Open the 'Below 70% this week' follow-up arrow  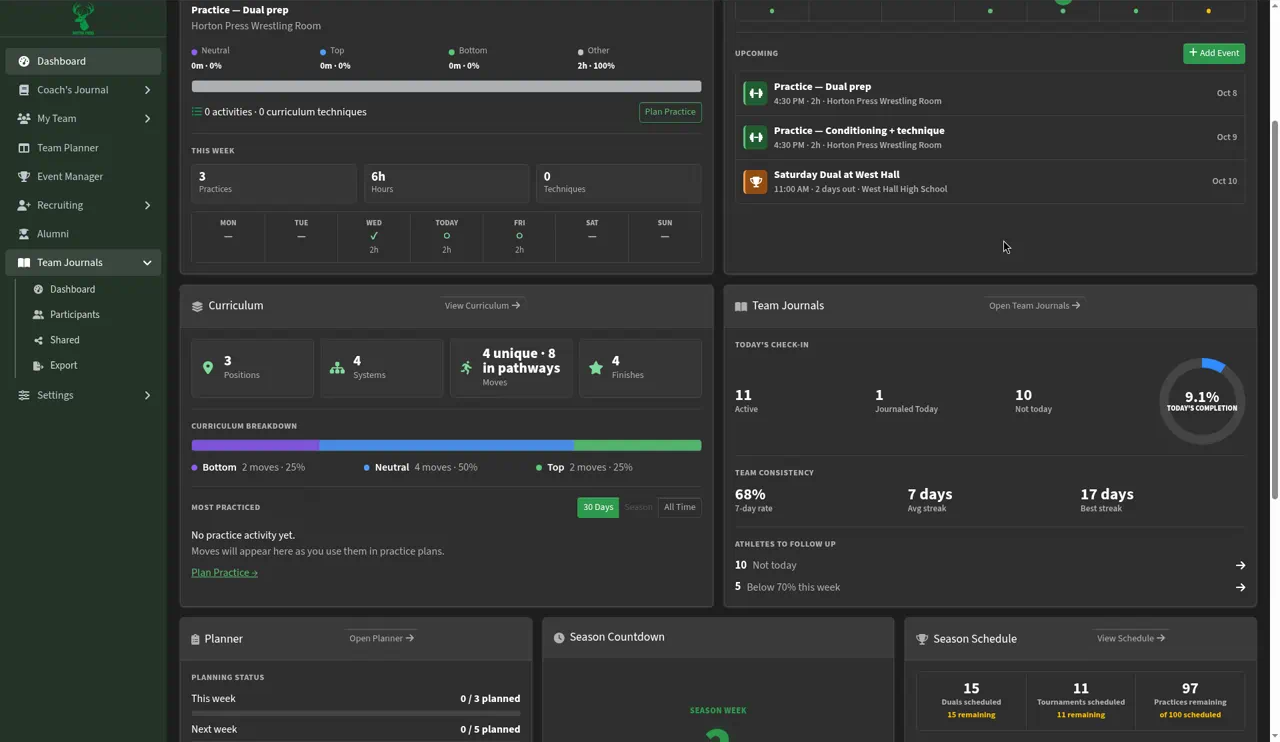coord(1240,588)
